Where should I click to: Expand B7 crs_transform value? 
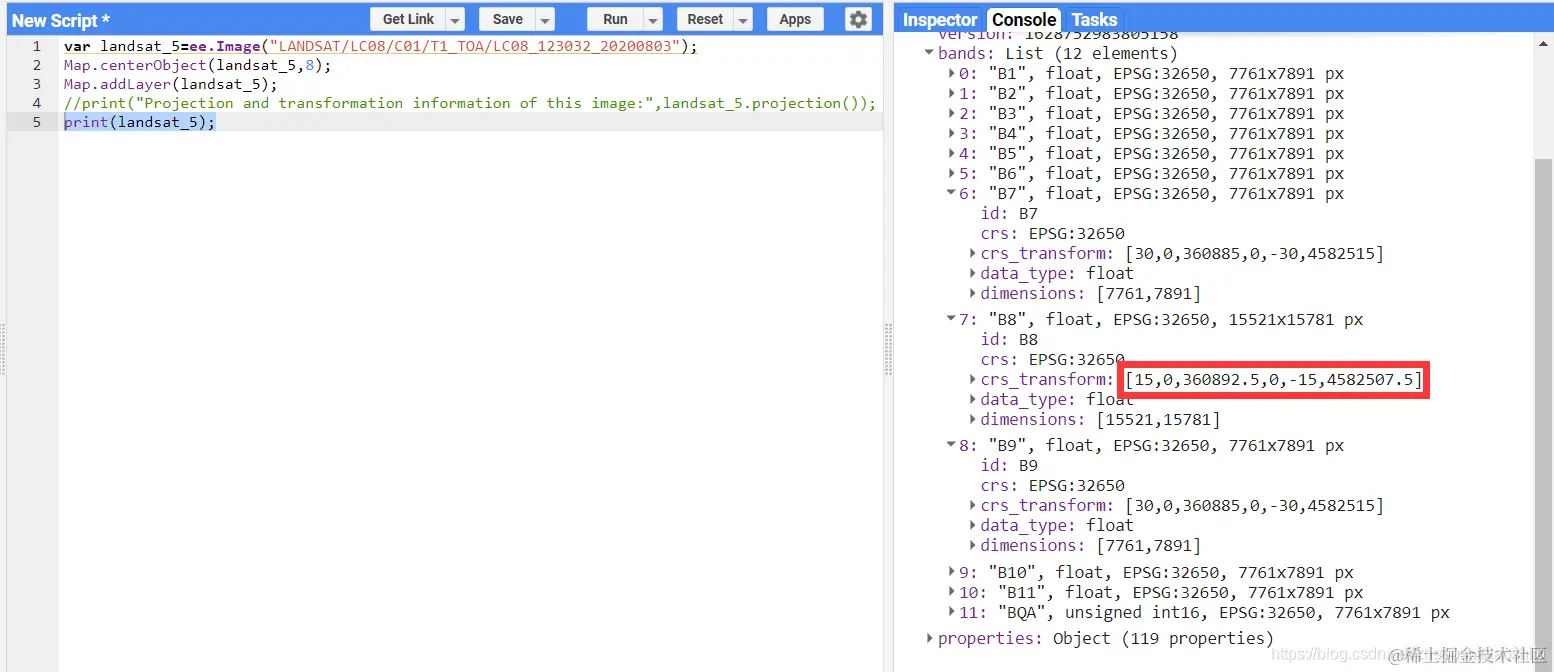tap(973, 253)
